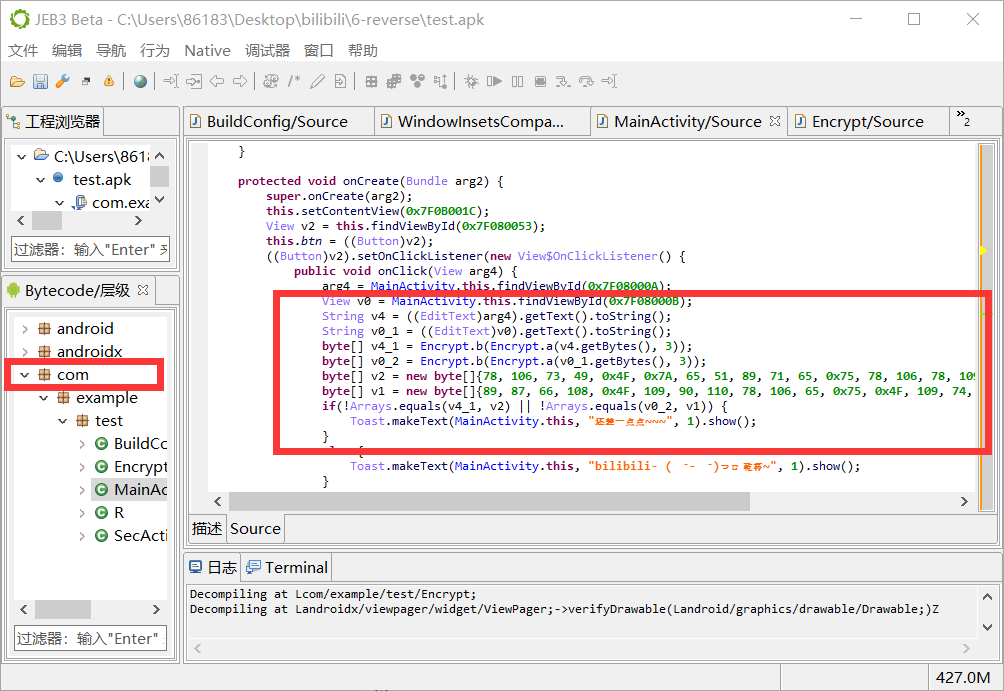The width and height of the screenshot is (1004, 691).
Task: Click the boxed arrow follow icon
Action: click(194, 81)
